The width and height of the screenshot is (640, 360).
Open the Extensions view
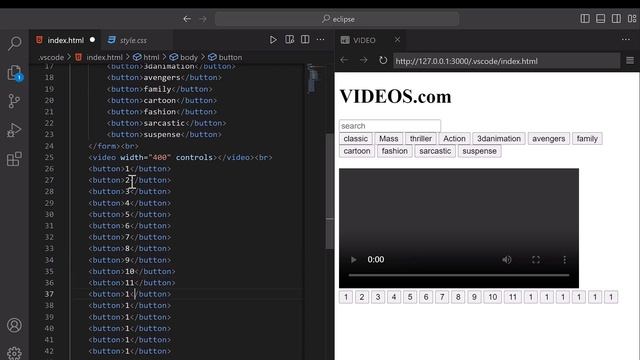[x=14, y=159]
